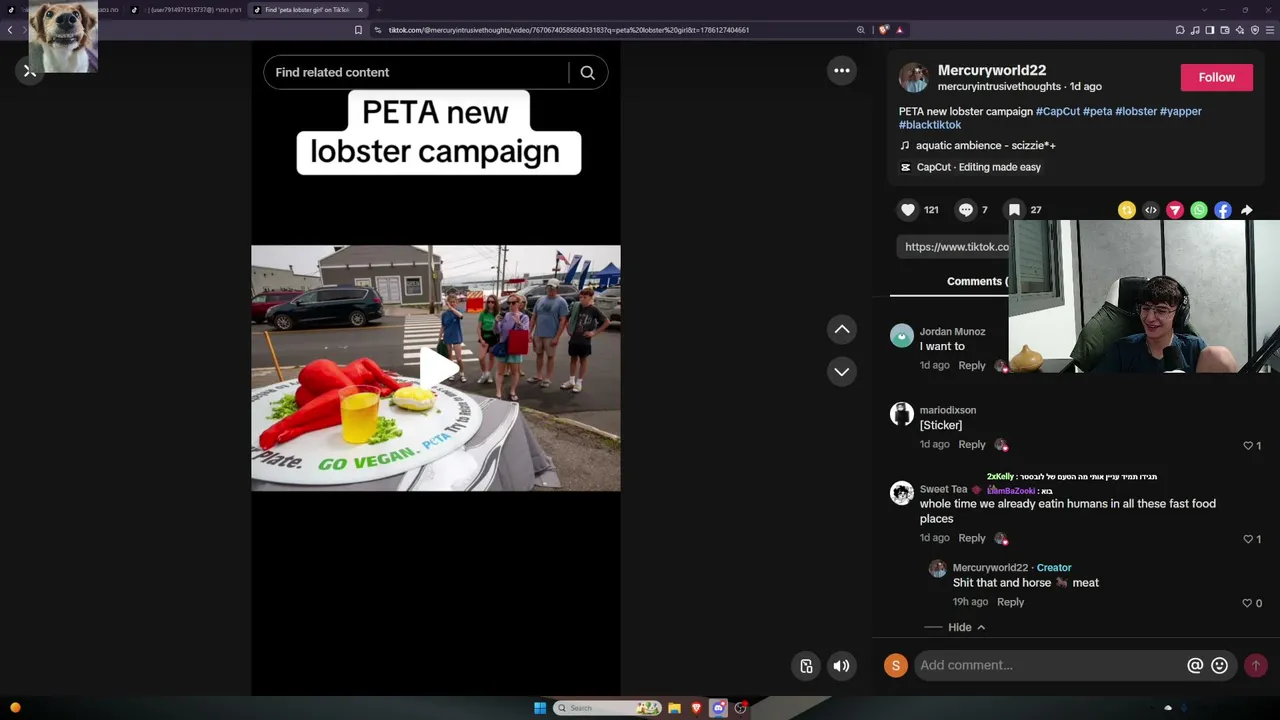
Task: Repost the video with yellow icon
Action: coord(1127,210)
